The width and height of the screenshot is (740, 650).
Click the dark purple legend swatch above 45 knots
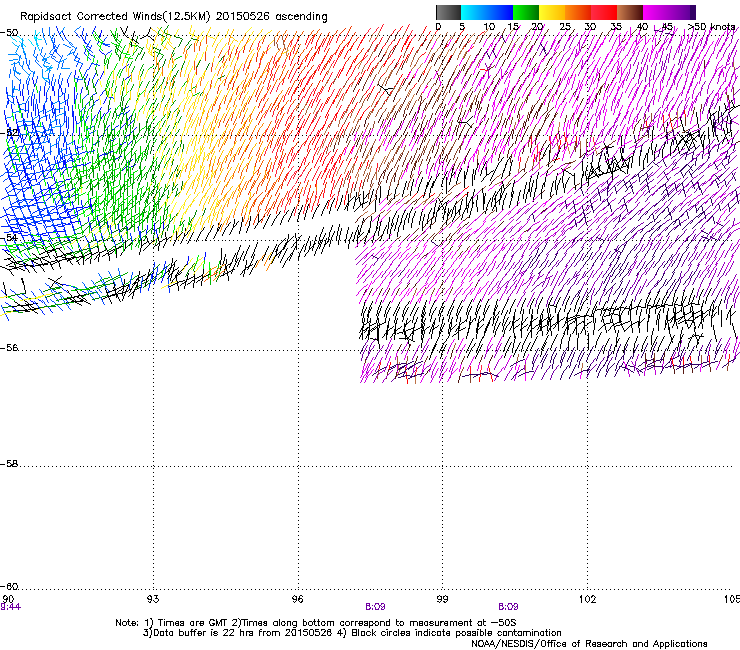pyautogui.click(x=682, y=12)
